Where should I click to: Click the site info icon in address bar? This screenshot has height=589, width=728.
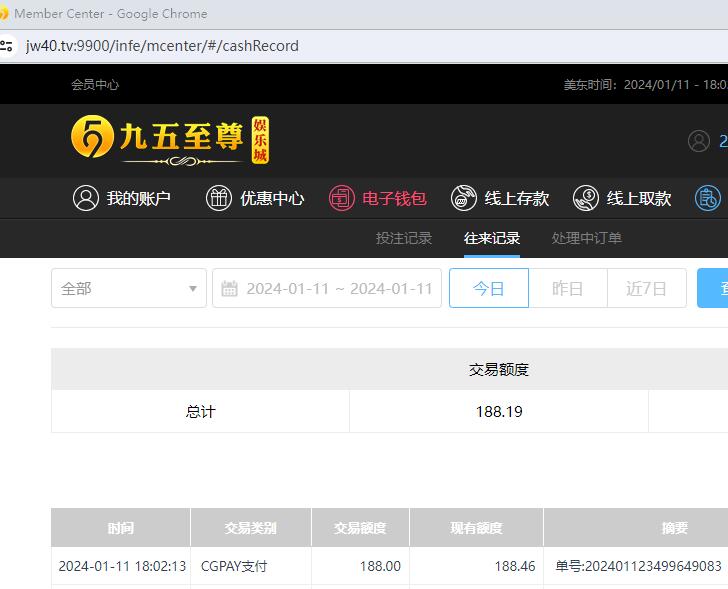(6, 46)
